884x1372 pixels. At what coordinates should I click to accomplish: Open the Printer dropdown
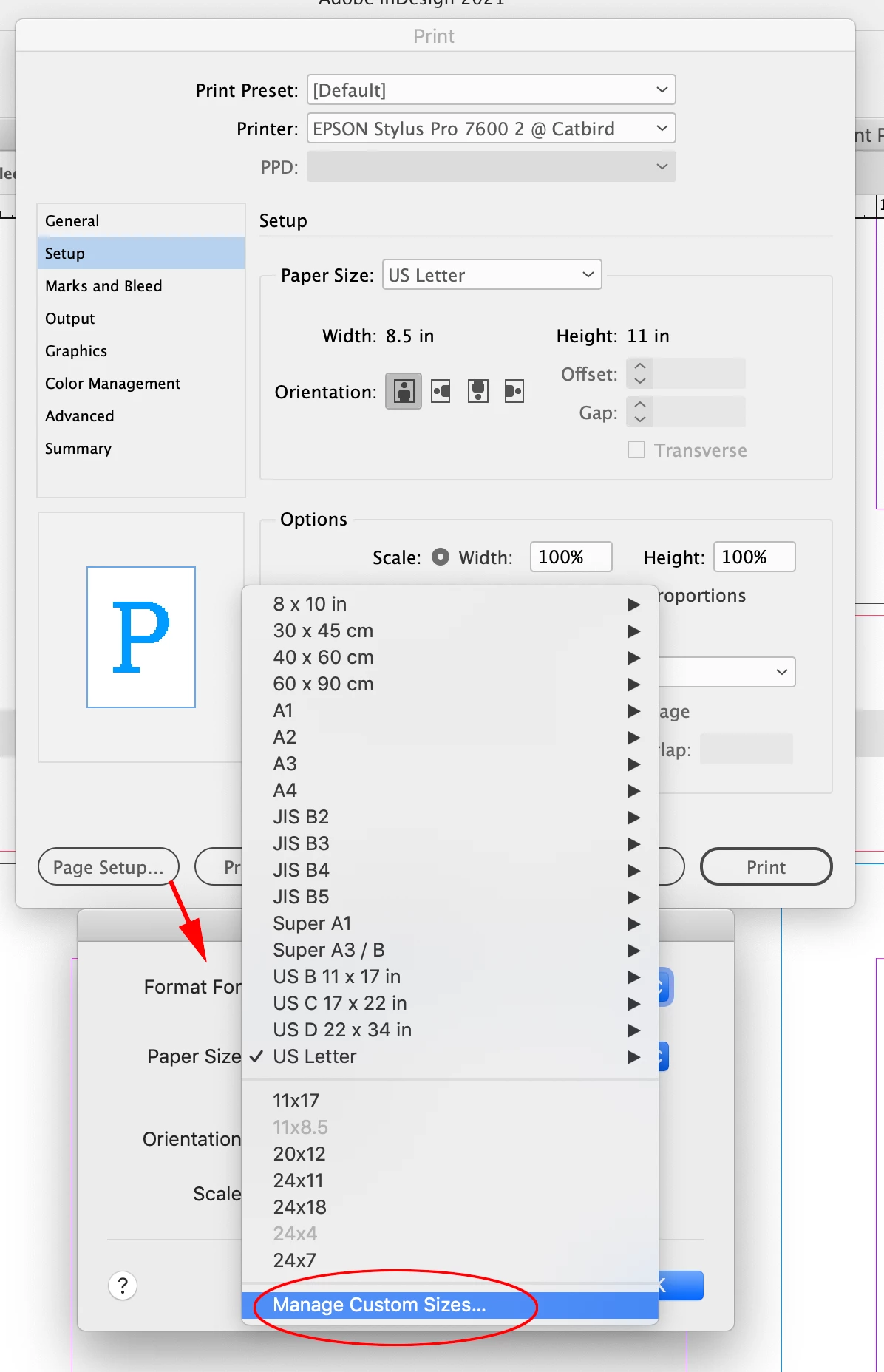[492, 129]
